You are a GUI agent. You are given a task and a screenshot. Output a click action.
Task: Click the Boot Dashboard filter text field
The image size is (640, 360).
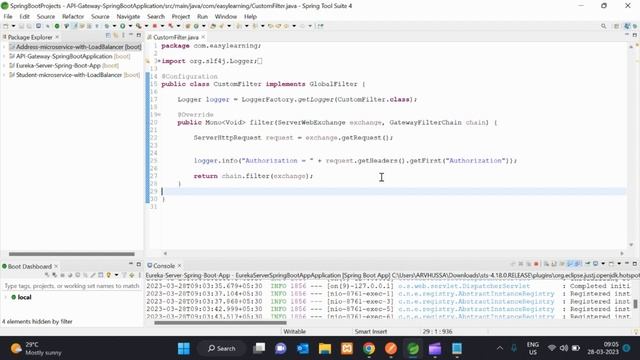coord(71,286)
